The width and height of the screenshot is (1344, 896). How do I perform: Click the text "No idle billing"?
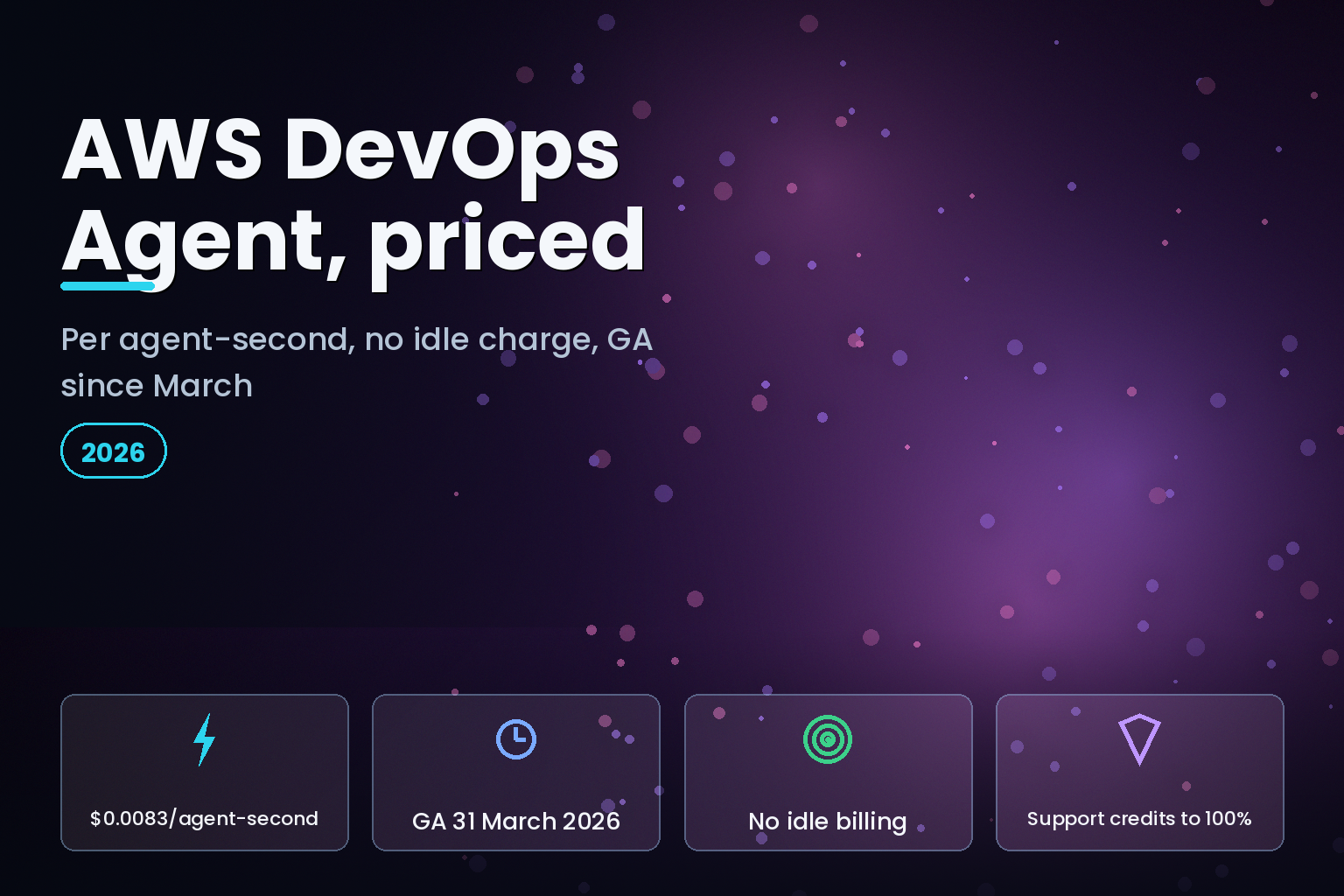(828, 822)
